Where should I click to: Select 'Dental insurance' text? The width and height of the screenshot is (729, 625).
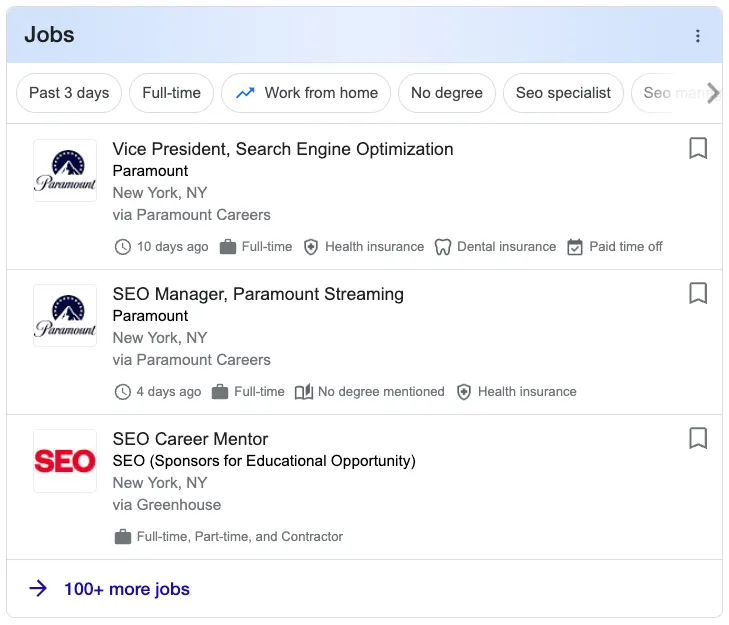[x=507, y=246]
